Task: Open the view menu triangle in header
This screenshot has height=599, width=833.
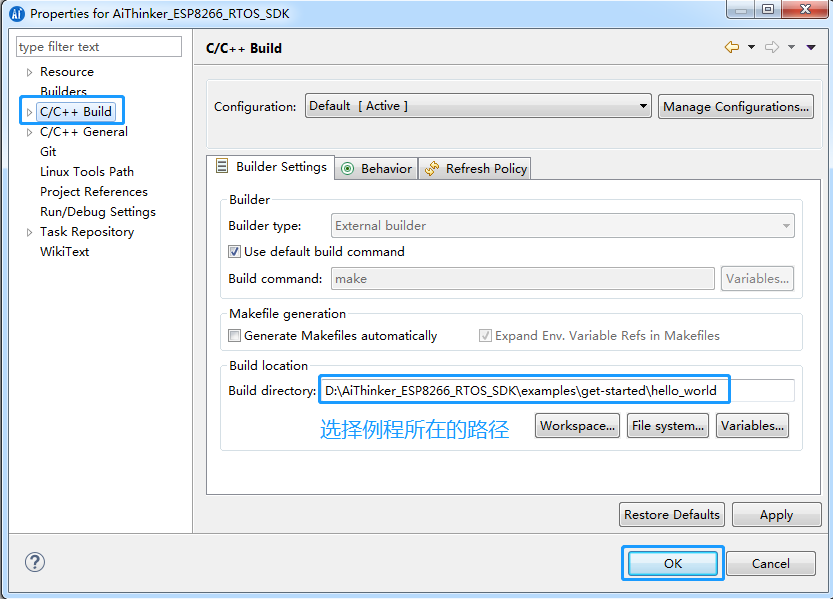Action: tap(811, 48)
